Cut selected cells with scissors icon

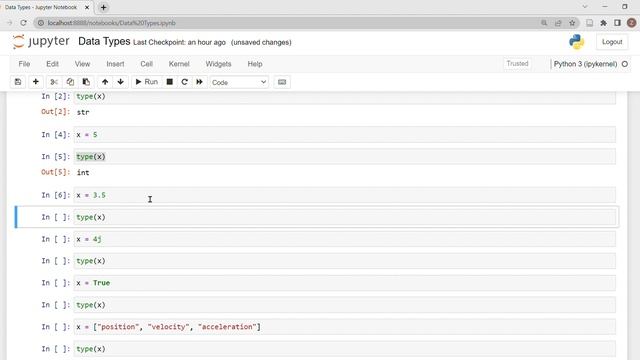pyautogui.click(x=54, y=82)
